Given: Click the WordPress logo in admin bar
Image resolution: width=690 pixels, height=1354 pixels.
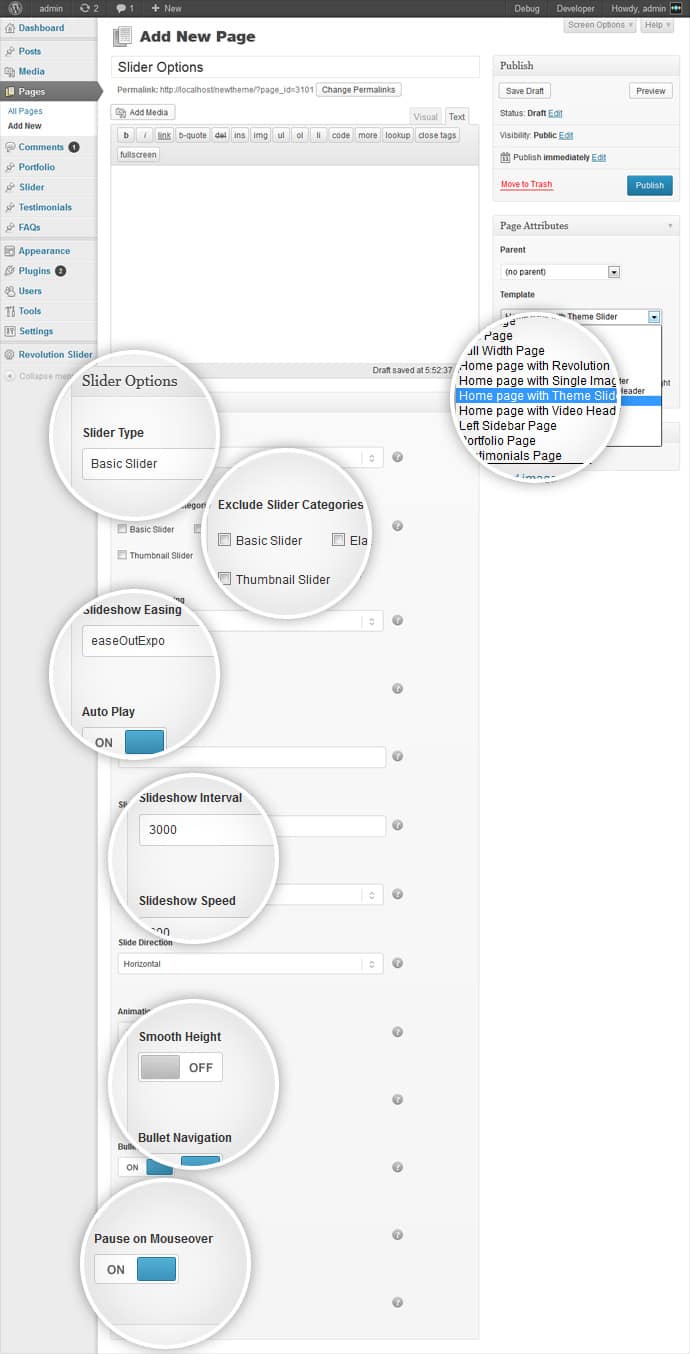Looking at the screenshot, I should pos(15,8).
